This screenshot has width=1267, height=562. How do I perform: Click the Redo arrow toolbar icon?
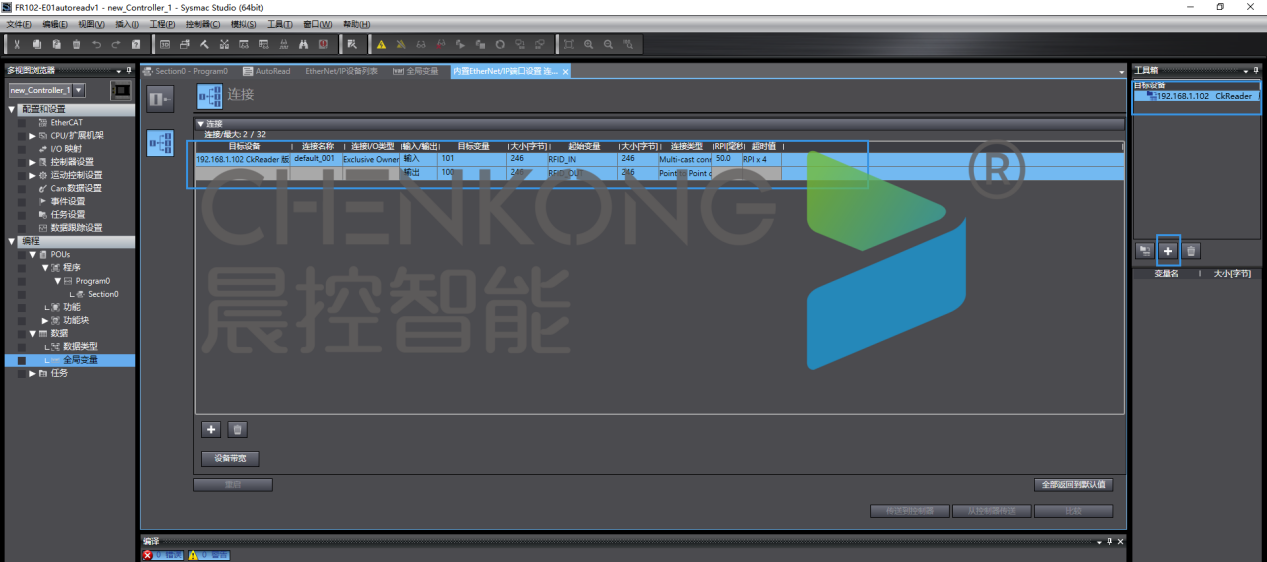click(x=116, y=44)
